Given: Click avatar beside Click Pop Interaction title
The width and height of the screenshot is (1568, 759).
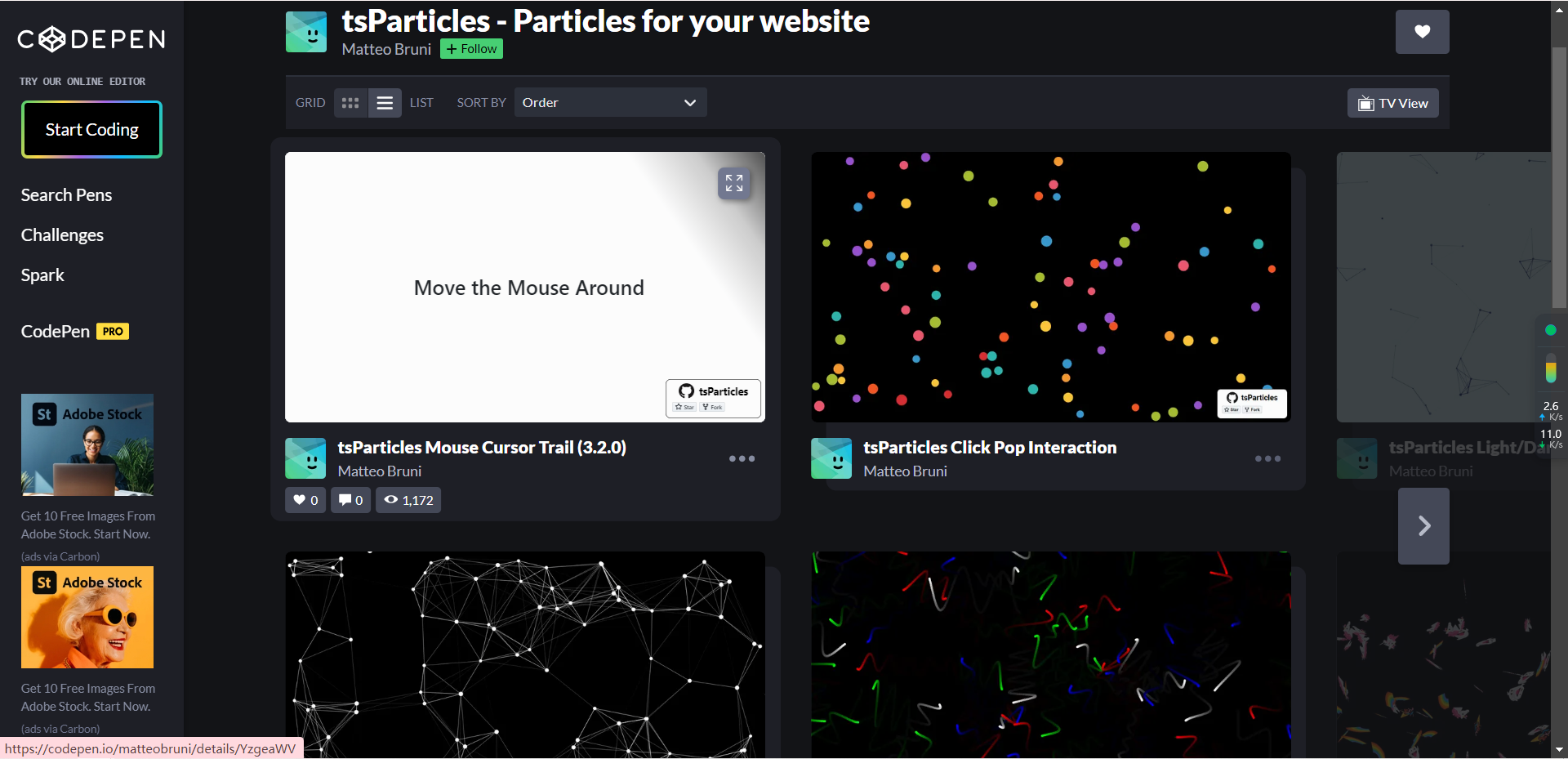Looking at the screenshot, I should pyautogui.click(x=831, y=458).
